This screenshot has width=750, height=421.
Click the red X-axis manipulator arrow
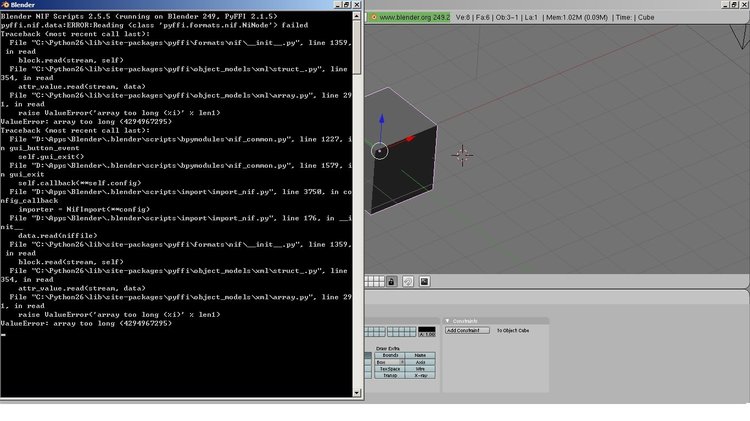pyautogui.click(x=409, y=139)
